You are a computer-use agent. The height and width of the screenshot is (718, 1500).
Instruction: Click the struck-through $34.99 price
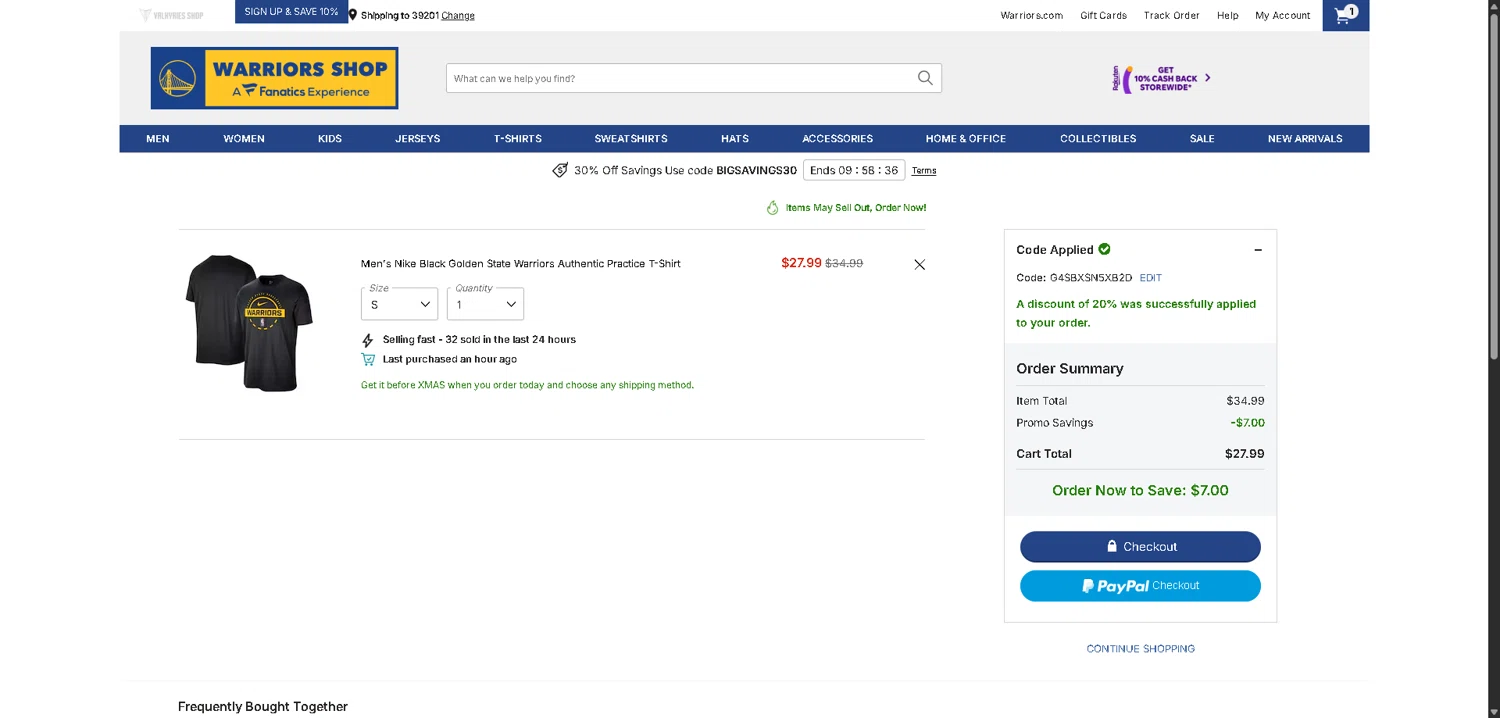pyautogui.click(x=844, y=263)
